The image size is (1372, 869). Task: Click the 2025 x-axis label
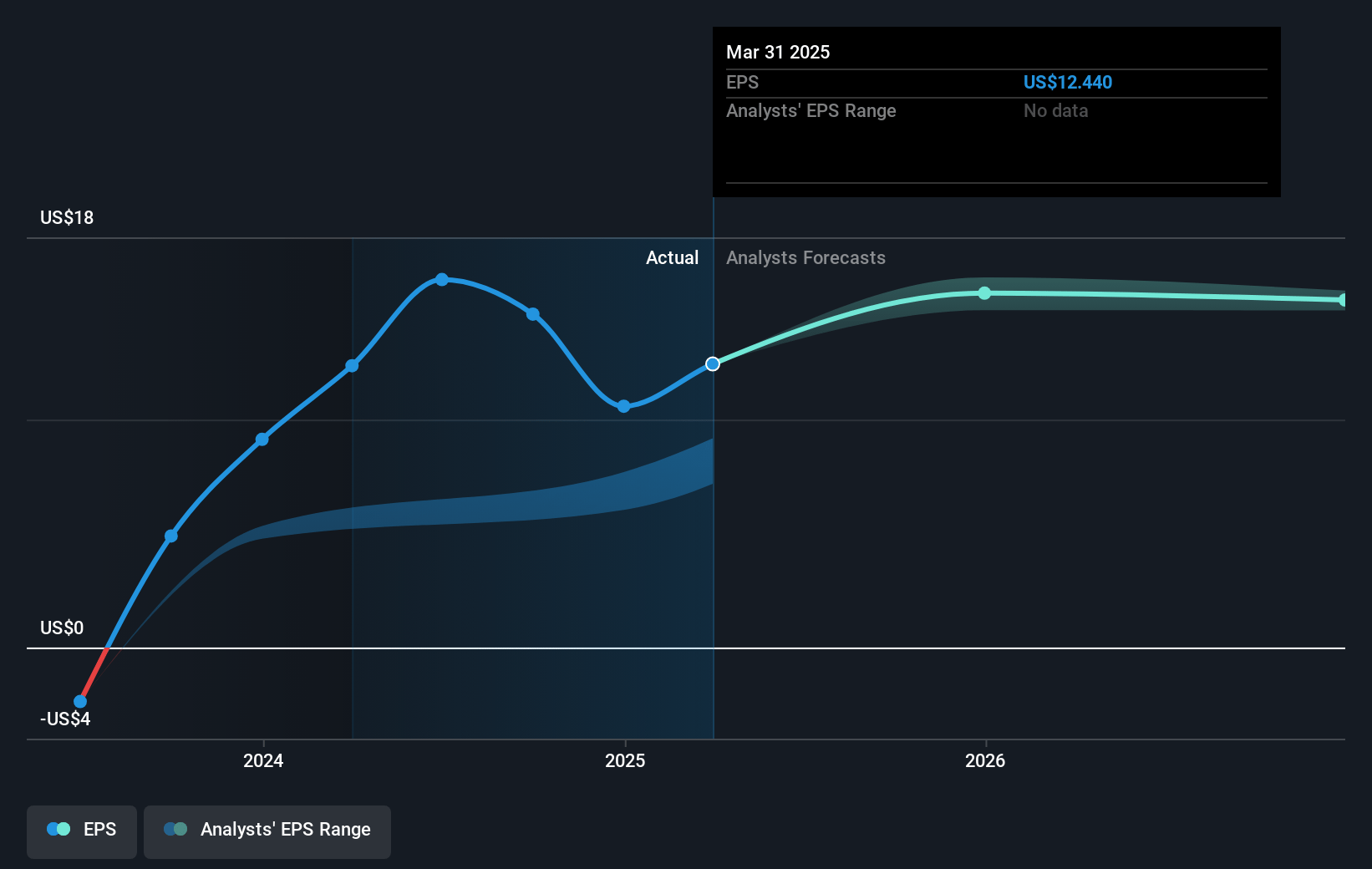625,760
